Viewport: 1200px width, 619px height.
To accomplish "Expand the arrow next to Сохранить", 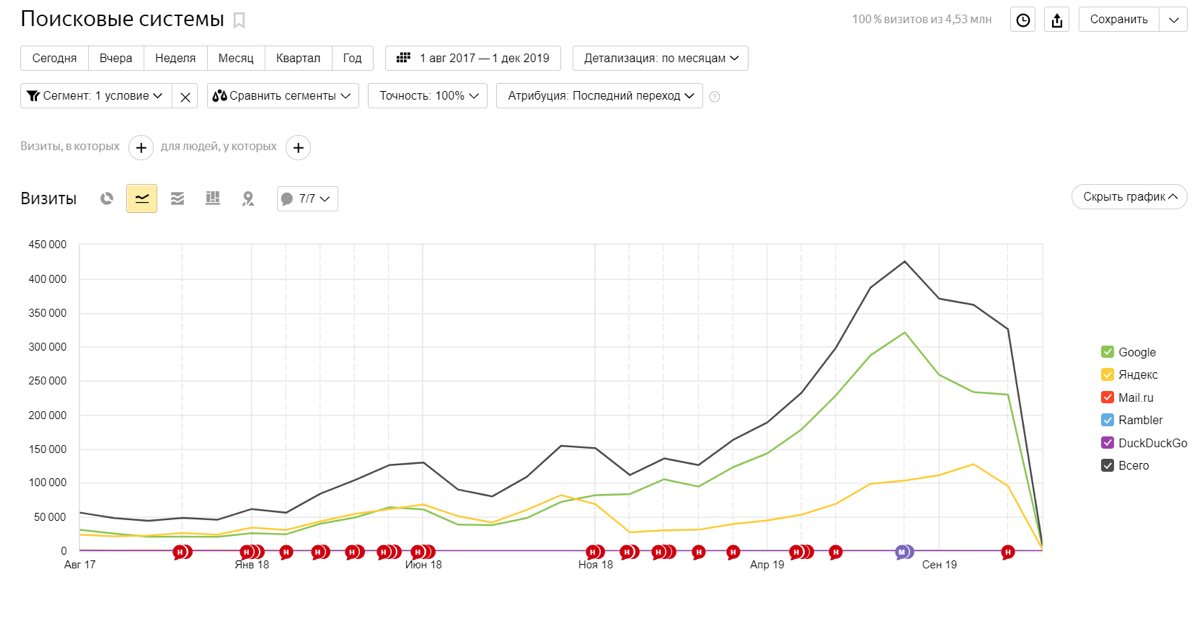I will (x=1173, y=20).
